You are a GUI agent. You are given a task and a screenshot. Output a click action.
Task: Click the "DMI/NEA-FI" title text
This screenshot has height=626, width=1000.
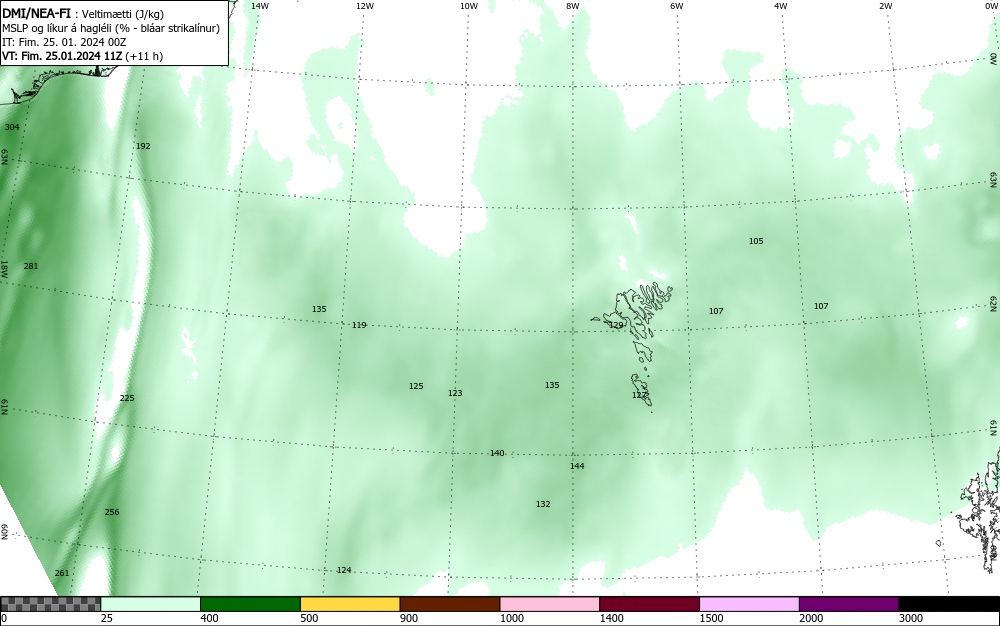tap(36, 12)
